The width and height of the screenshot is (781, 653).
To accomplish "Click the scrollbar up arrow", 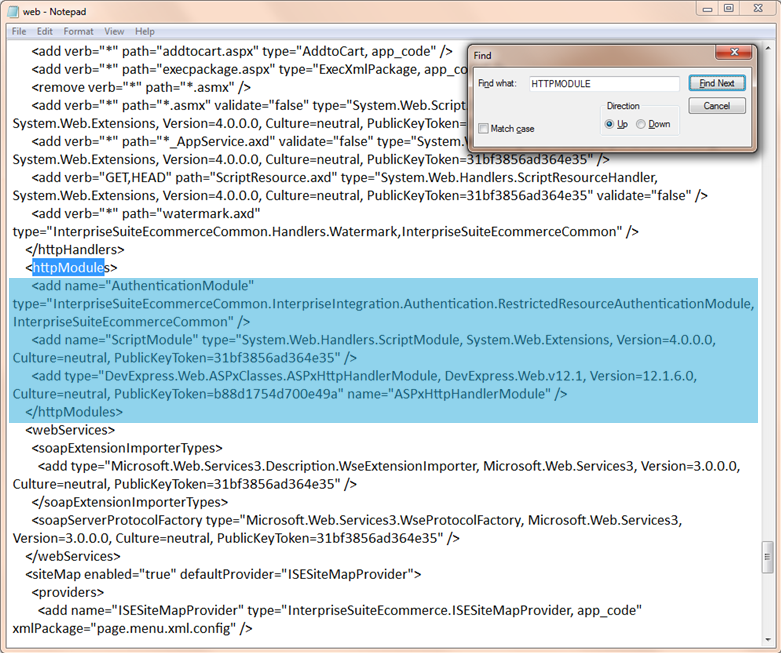I will tap(767, 47).
